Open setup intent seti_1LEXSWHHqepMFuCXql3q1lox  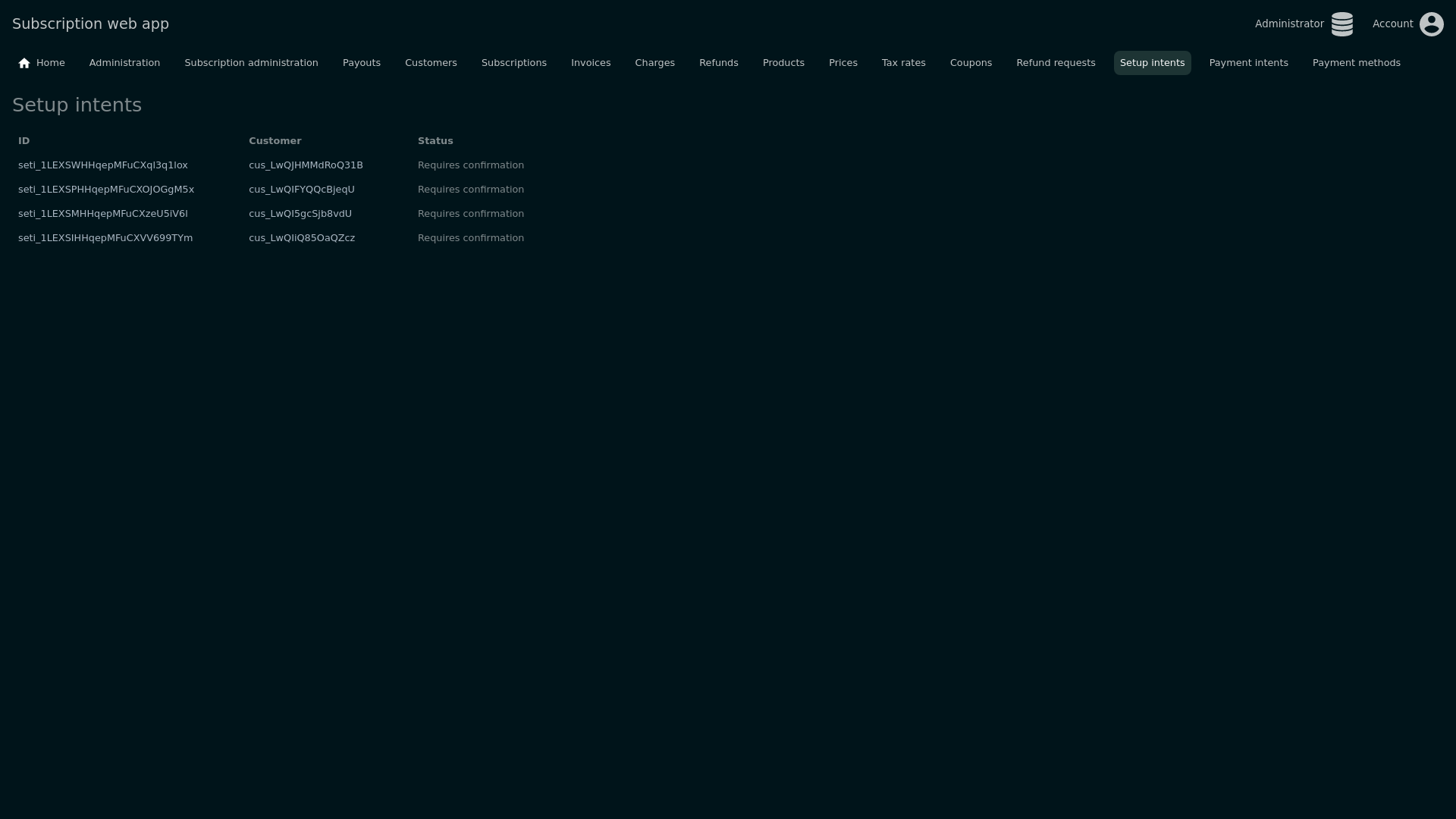click(x=103, y=165)
